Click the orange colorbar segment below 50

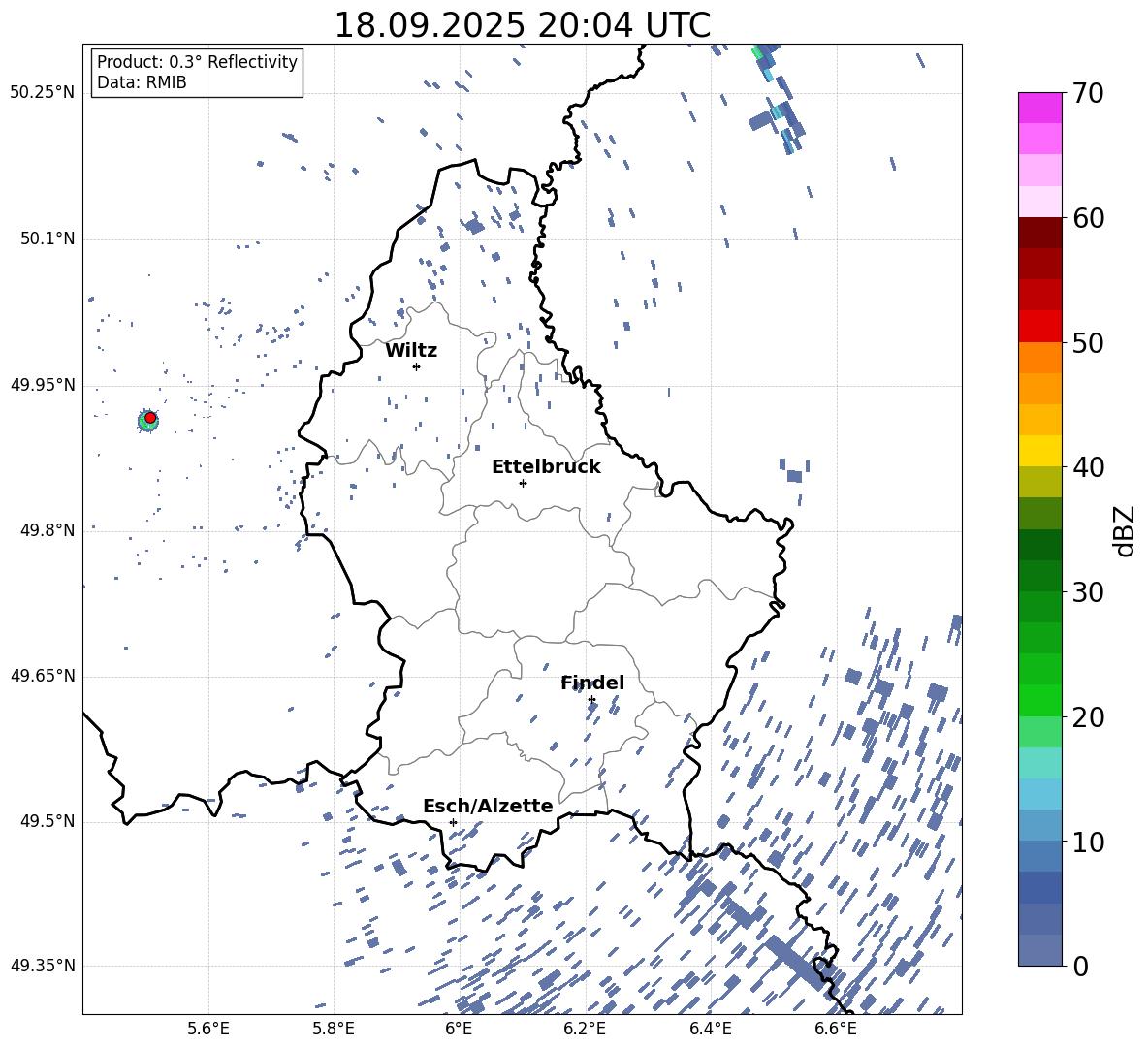(1039, 357)
